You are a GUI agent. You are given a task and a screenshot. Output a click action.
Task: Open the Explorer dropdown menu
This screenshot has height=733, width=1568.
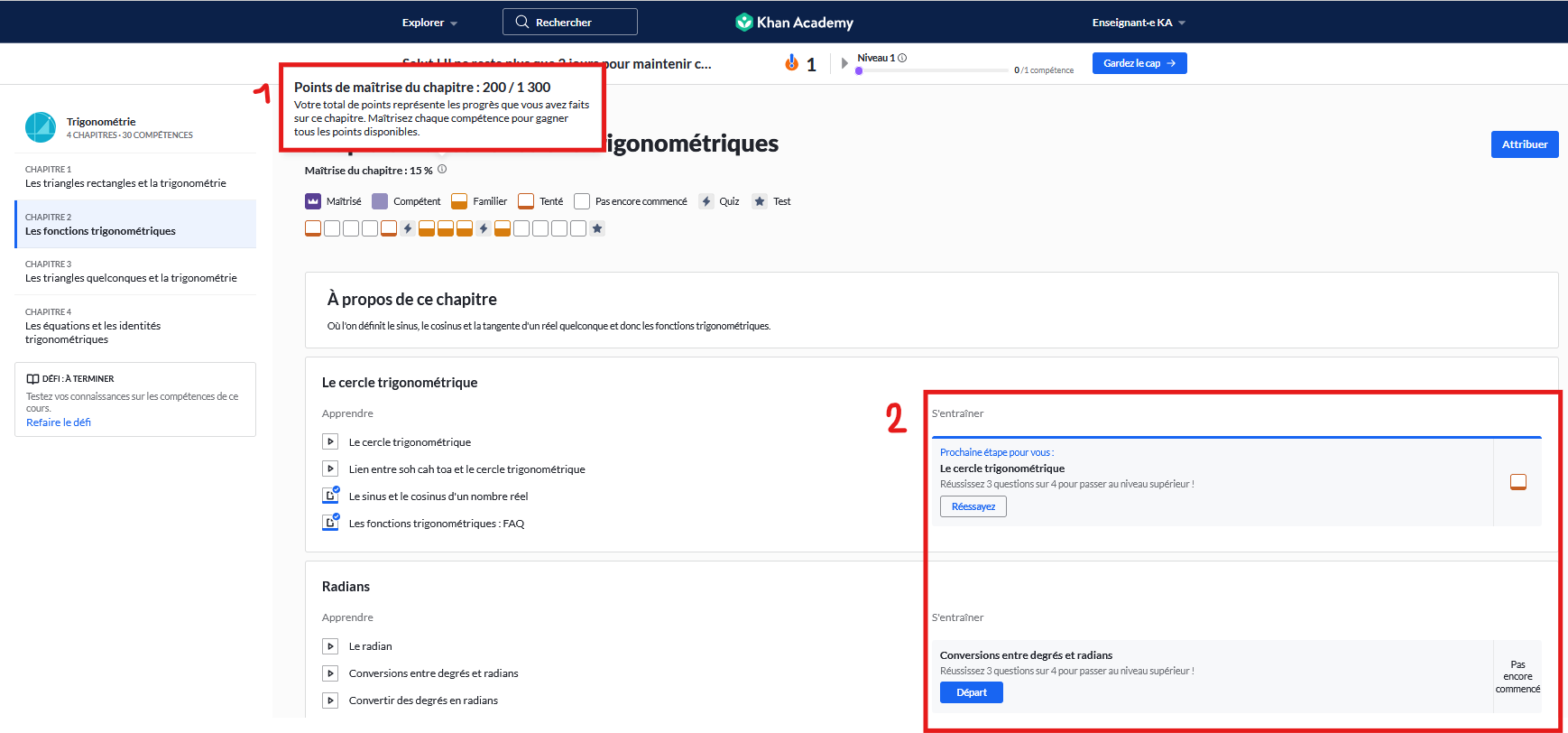coord(429,23)
